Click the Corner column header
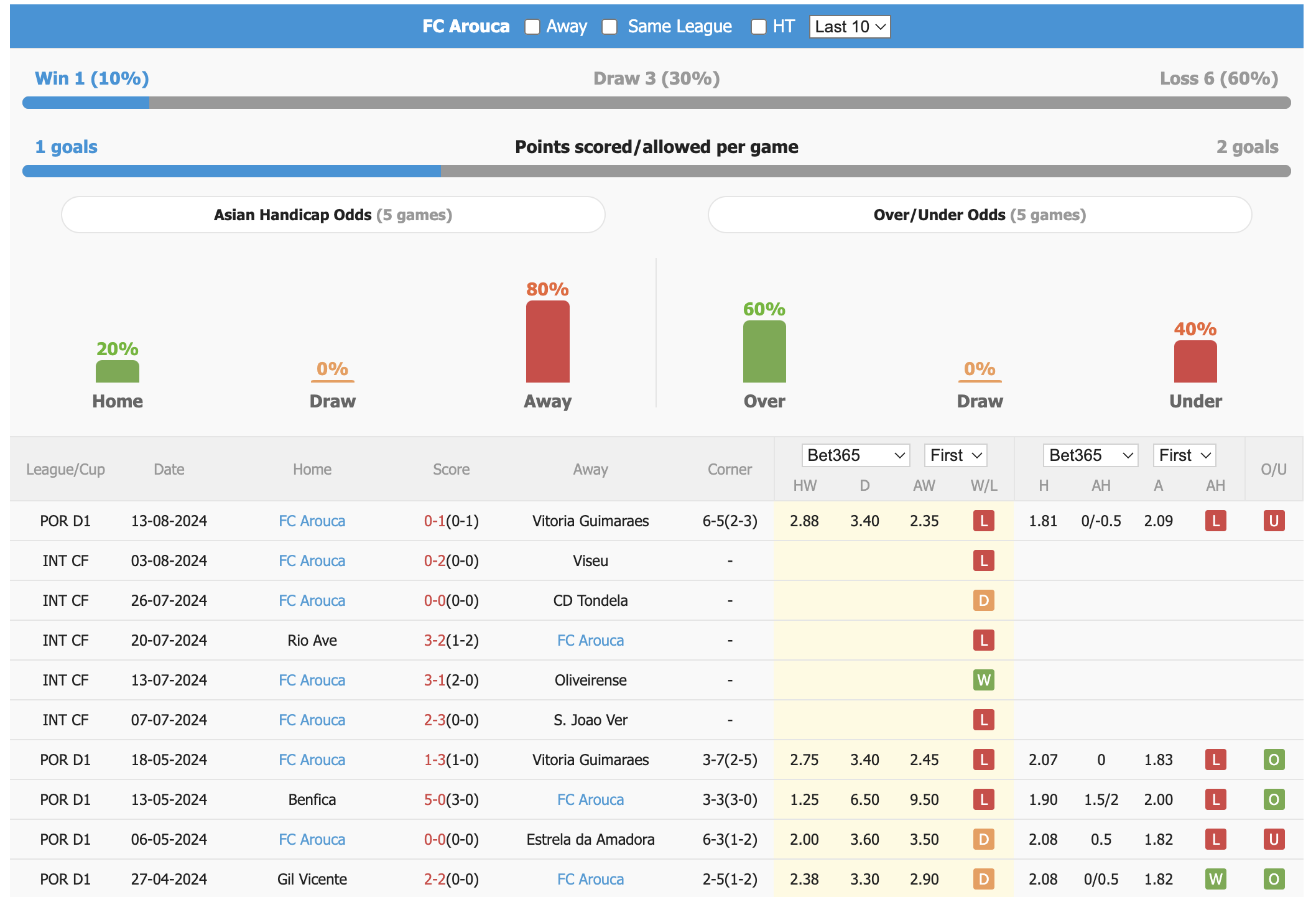Viewport: 1316px width, 897px height. point(730,470)
